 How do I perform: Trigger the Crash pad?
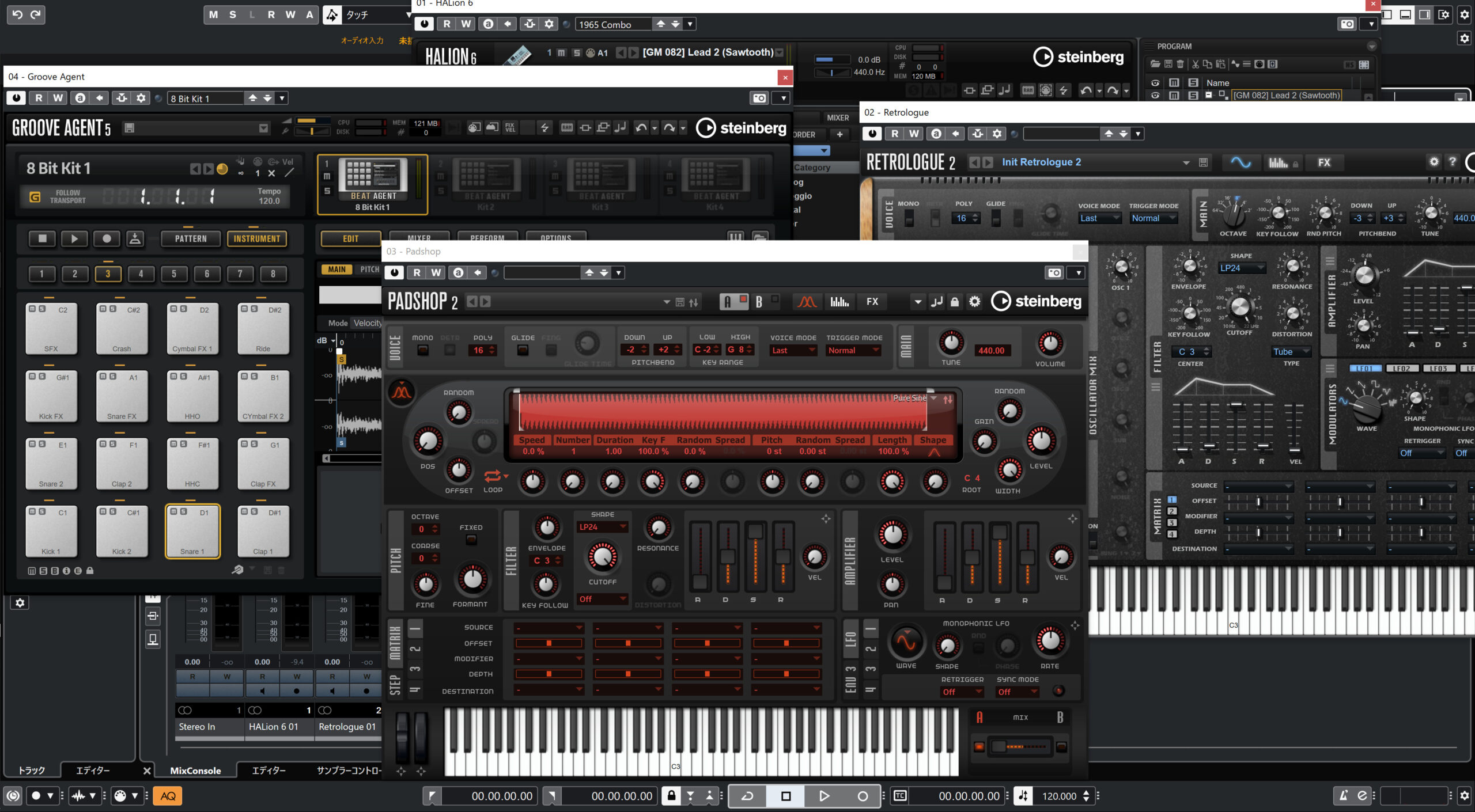coord(122,328)
